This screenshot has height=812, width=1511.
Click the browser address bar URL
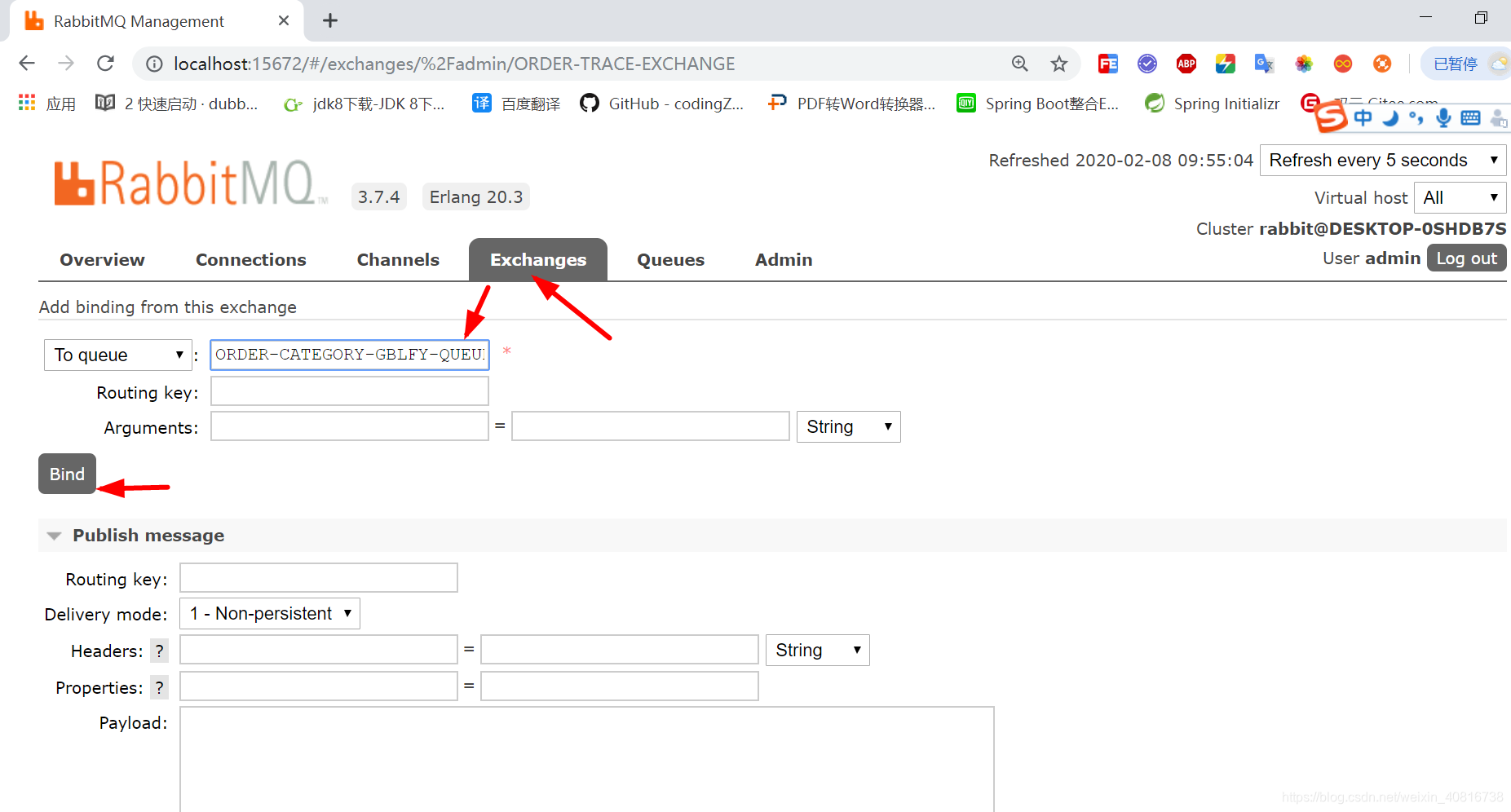(454, 64)
